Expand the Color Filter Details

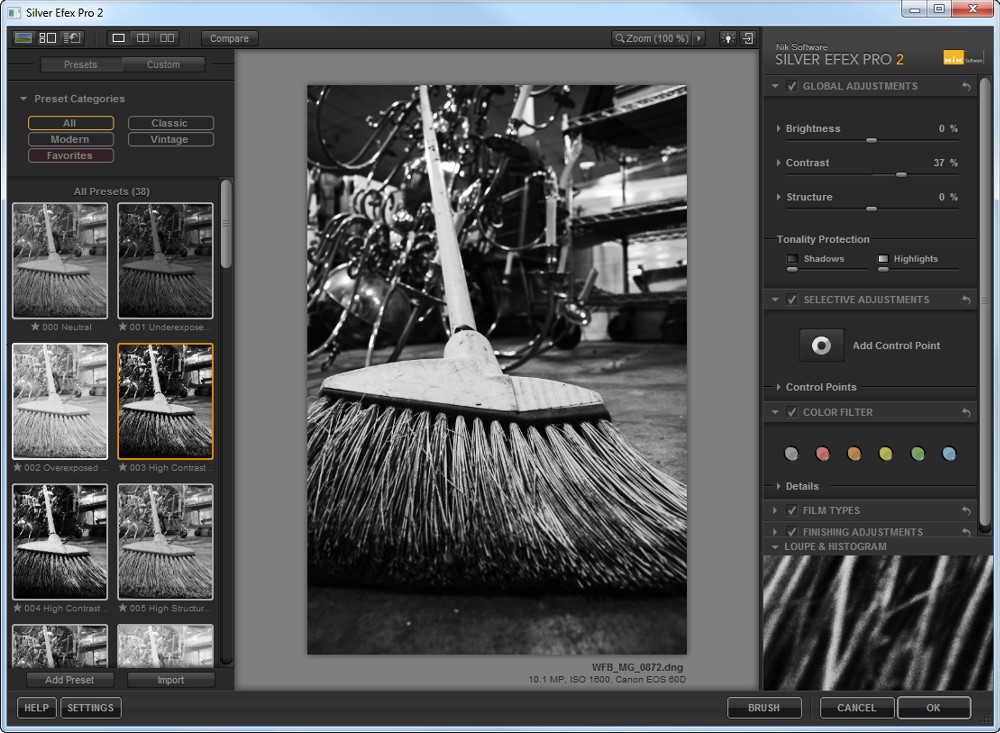[x=778, y=486]
